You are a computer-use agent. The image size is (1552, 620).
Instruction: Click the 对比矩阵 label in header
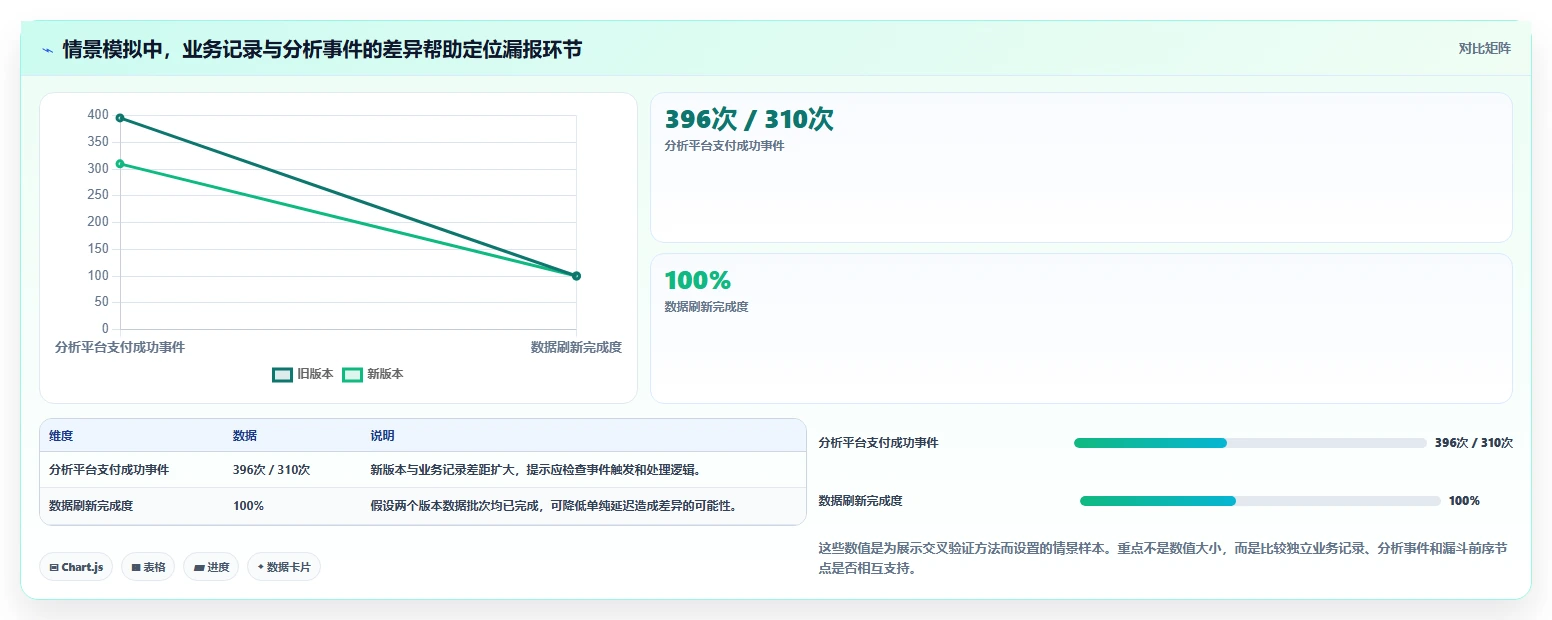1485,48
